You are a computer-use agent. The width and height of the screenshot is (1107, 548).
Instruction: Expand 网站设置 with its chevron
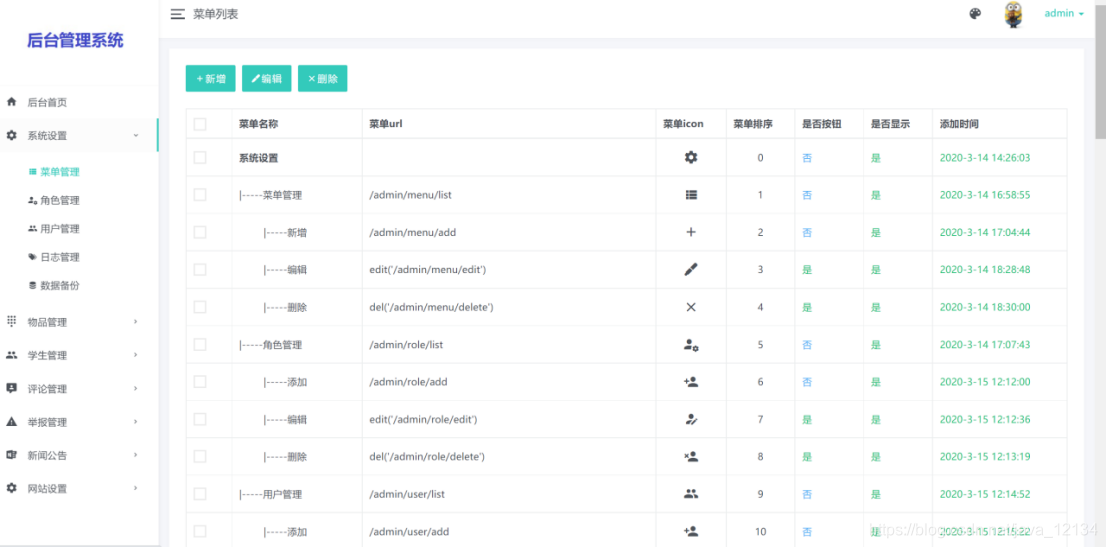click(x=136, y=488)
